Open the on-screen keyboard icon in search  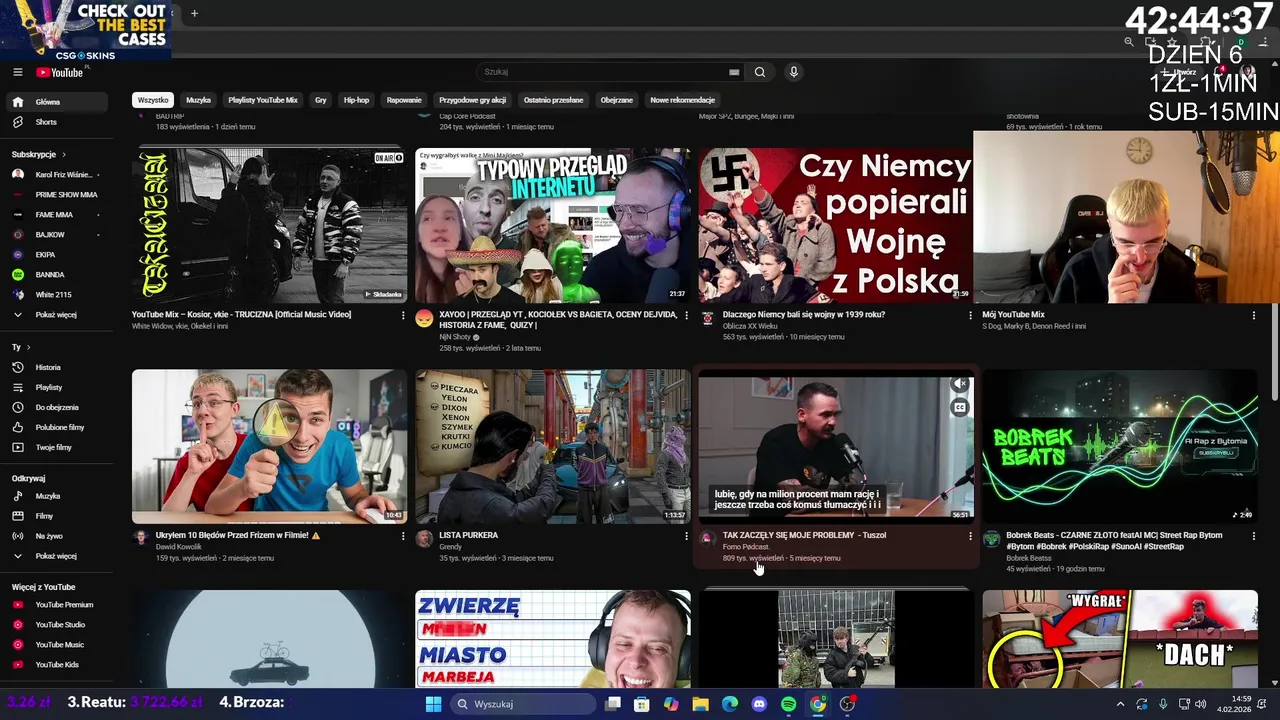(734, 72)
